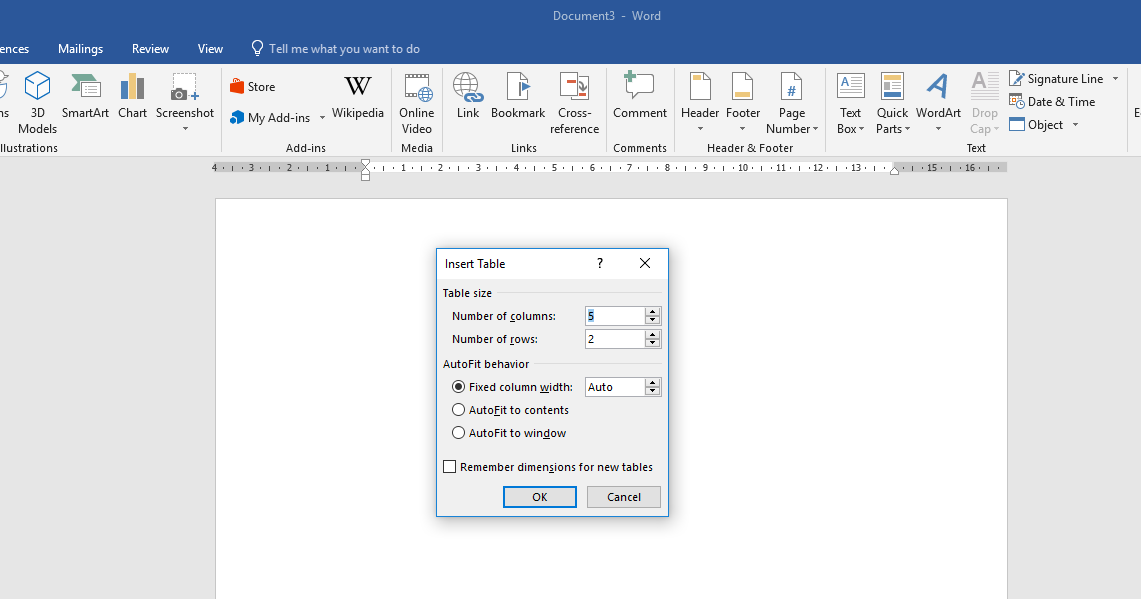The width and height of the screenshot is (1141, 599).
Task: Increase Number of columns with the stepper
Action: click(x=652, y=311)
